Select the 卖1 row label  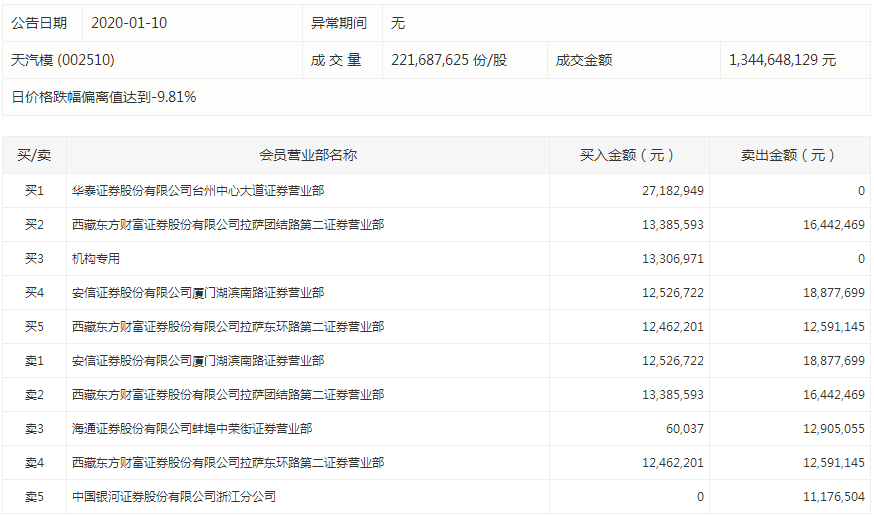pyautogui.click(x=34, y=360)
